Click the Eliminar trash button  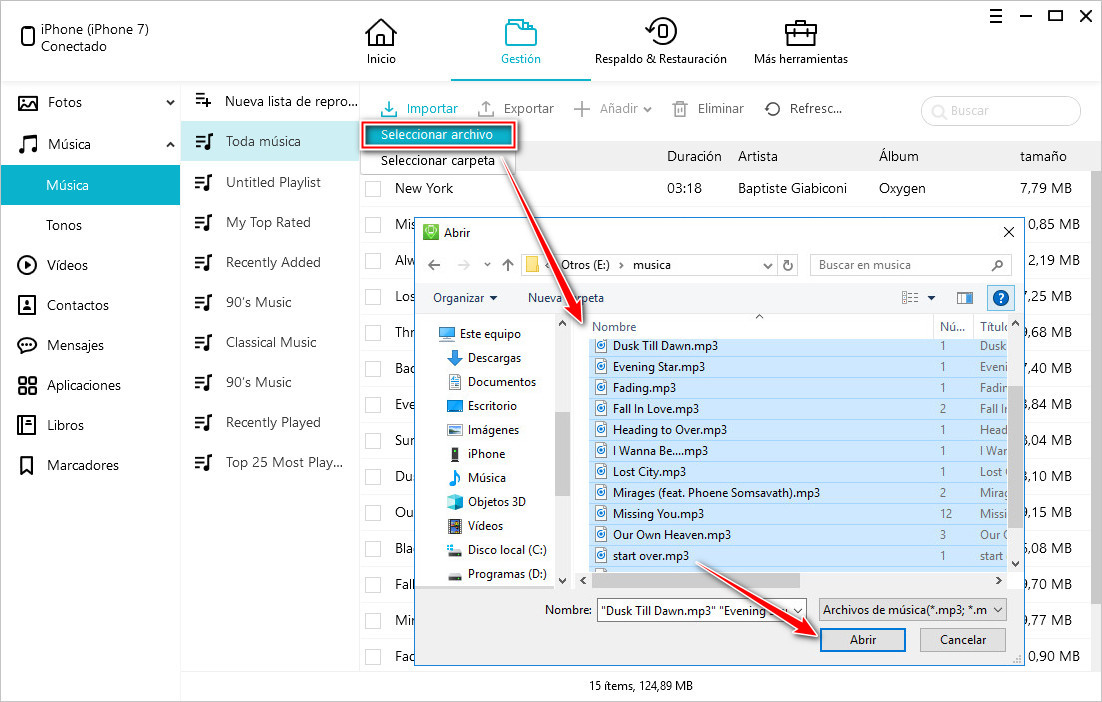point(708,109)
